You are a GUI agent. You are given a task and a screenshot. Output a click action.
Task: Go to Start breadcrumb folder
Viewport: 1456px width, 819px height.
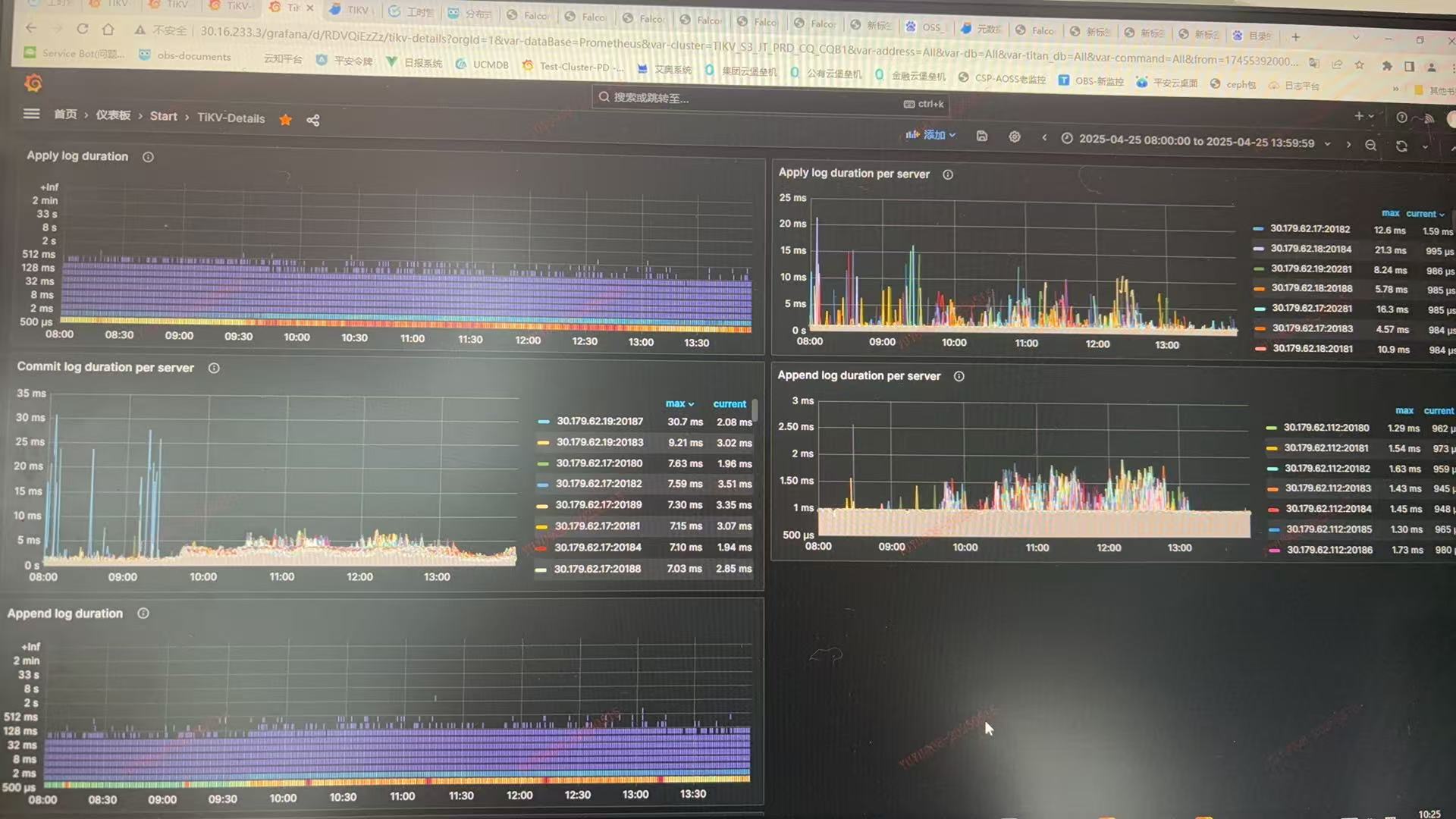tap(163, 116)
